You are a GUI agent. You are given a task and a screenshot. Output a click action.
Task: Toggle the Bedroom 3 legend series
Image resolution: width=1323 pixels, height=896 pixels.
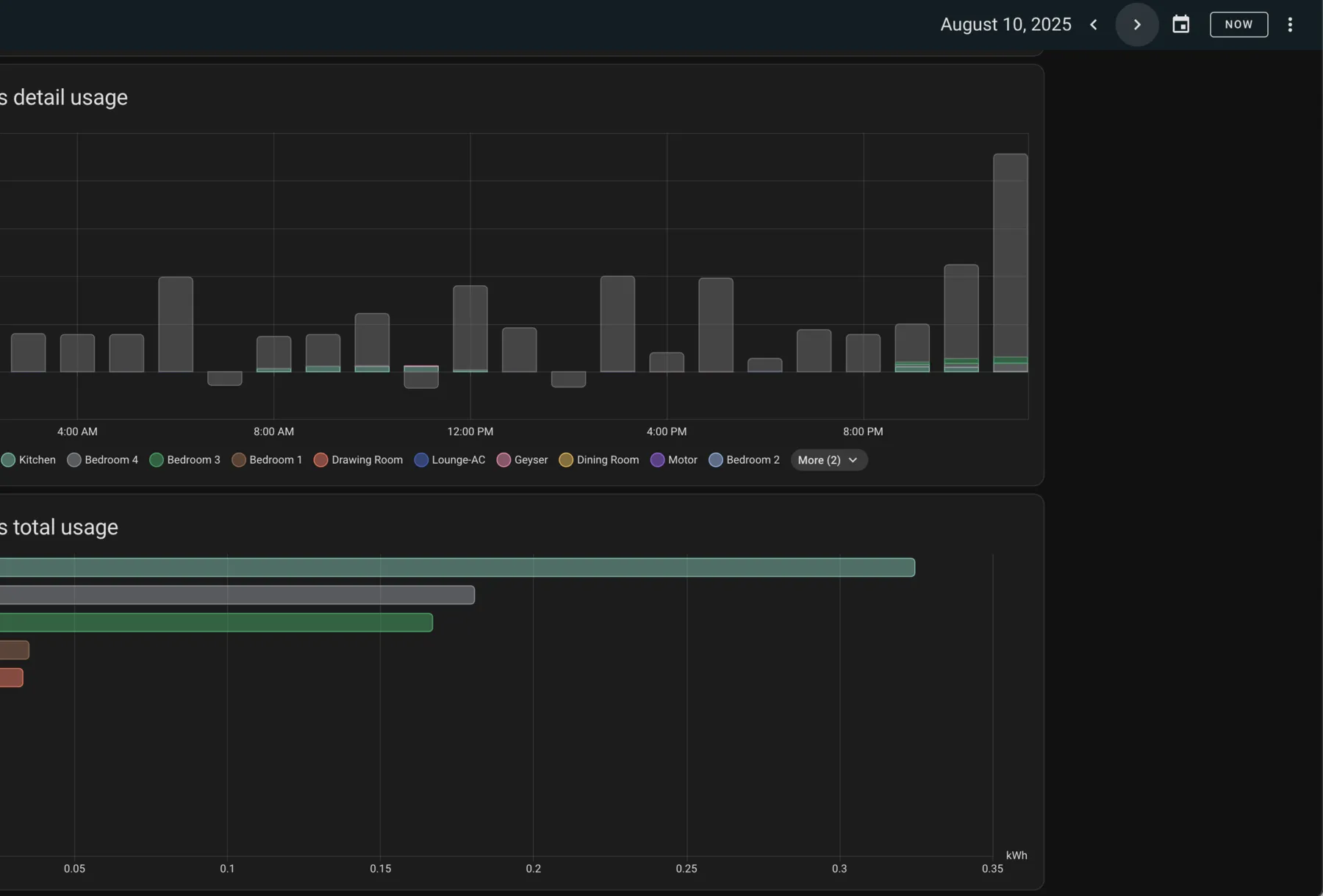(x=185, y=460)
